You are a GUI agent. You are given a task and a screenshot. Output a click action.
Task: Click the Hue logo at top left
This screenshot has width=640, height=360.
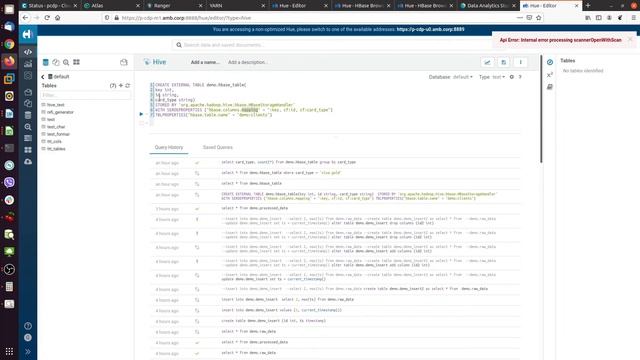tap(27, 34)
